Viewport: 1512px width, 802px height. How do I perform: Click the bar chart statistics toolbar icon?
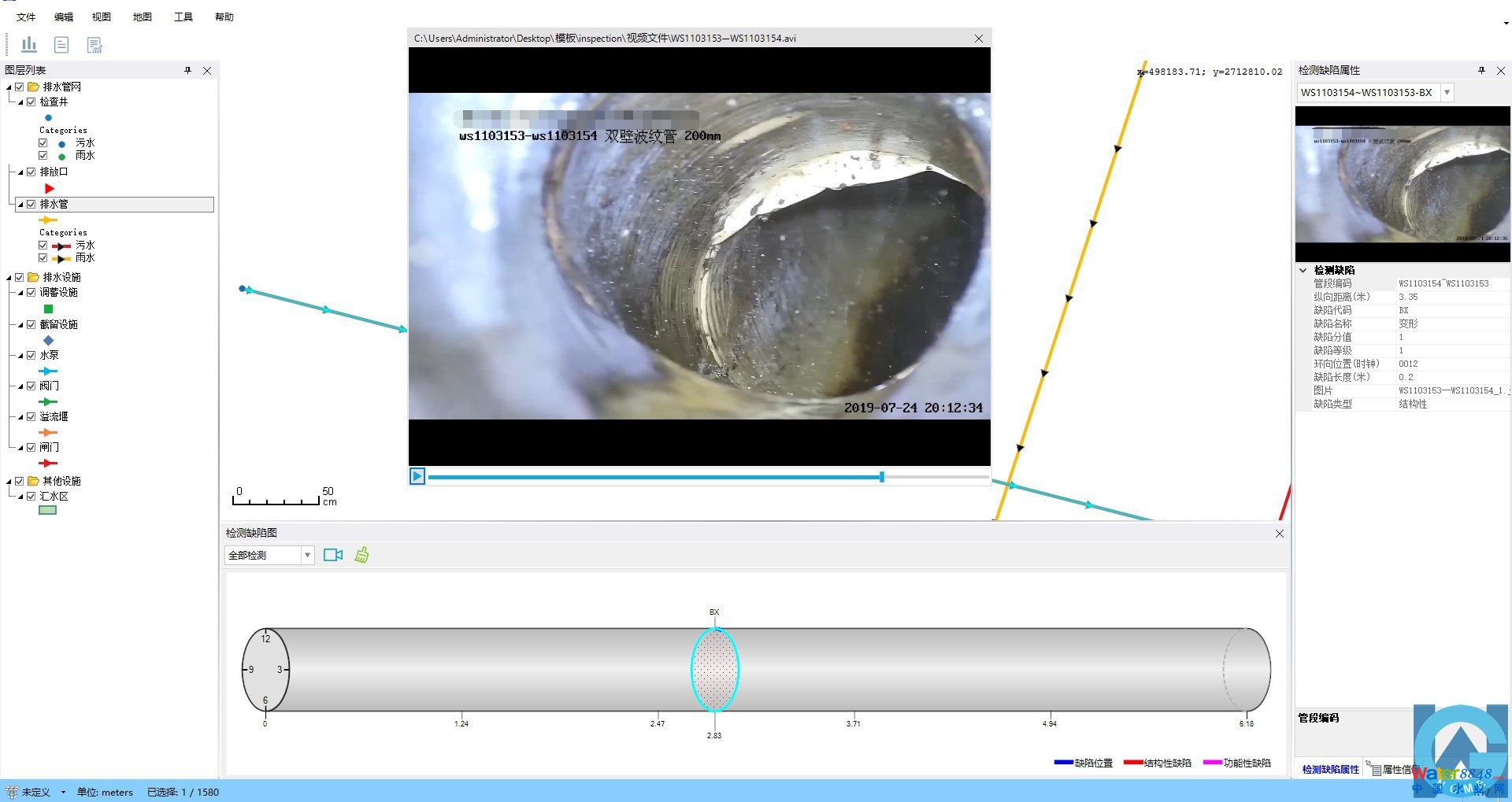[29, 45]
